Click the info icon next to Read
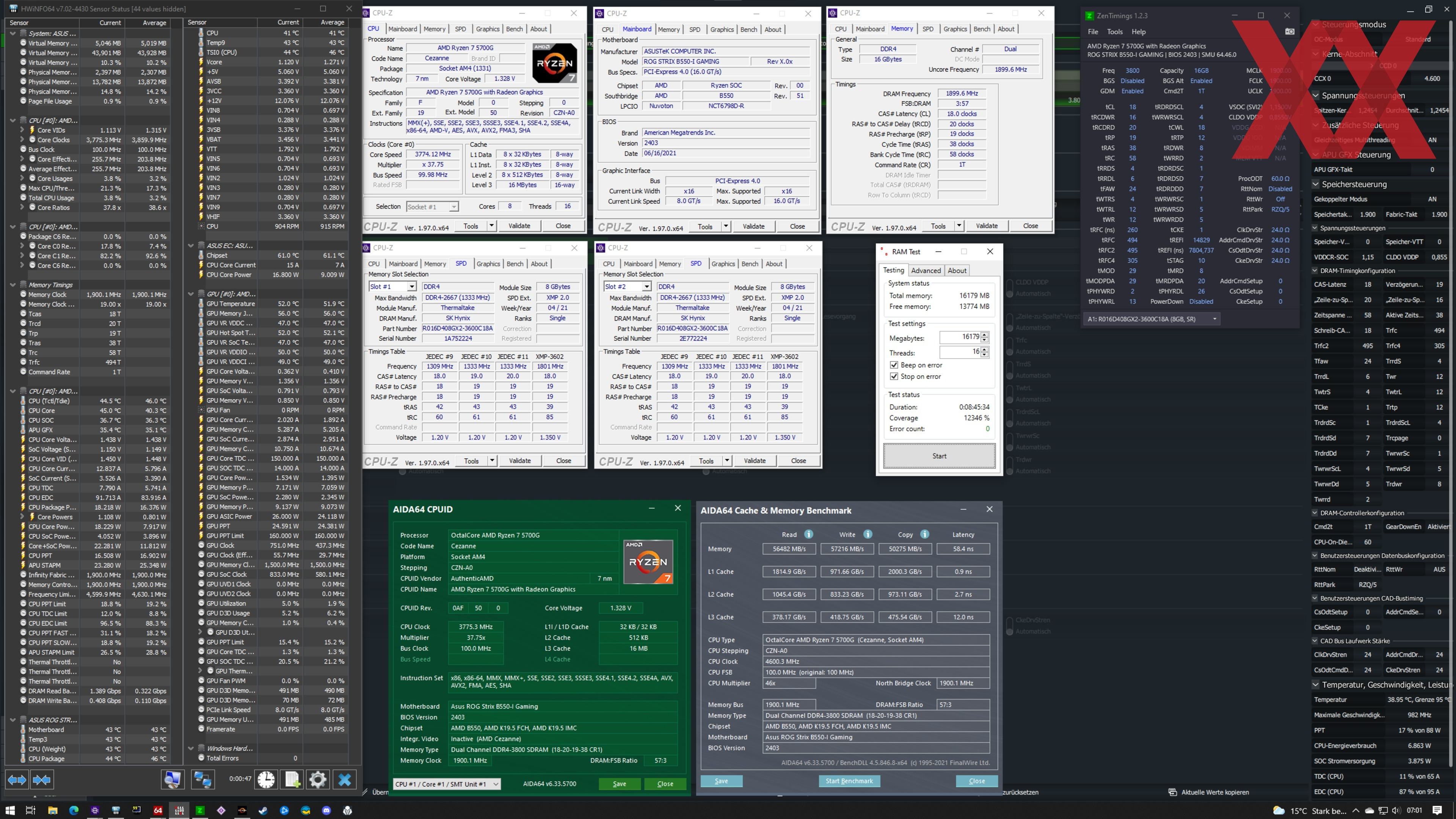The image size is (1456, 819). tap(809, 534)
